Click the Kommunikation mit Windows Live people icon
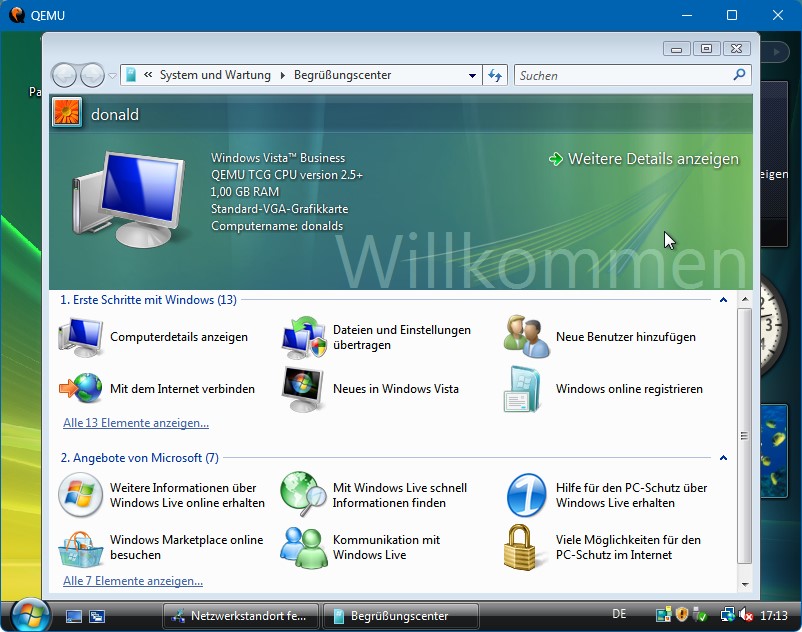This screenshot has width=802, height=632. pyautogui.click(x=303, y=548)
